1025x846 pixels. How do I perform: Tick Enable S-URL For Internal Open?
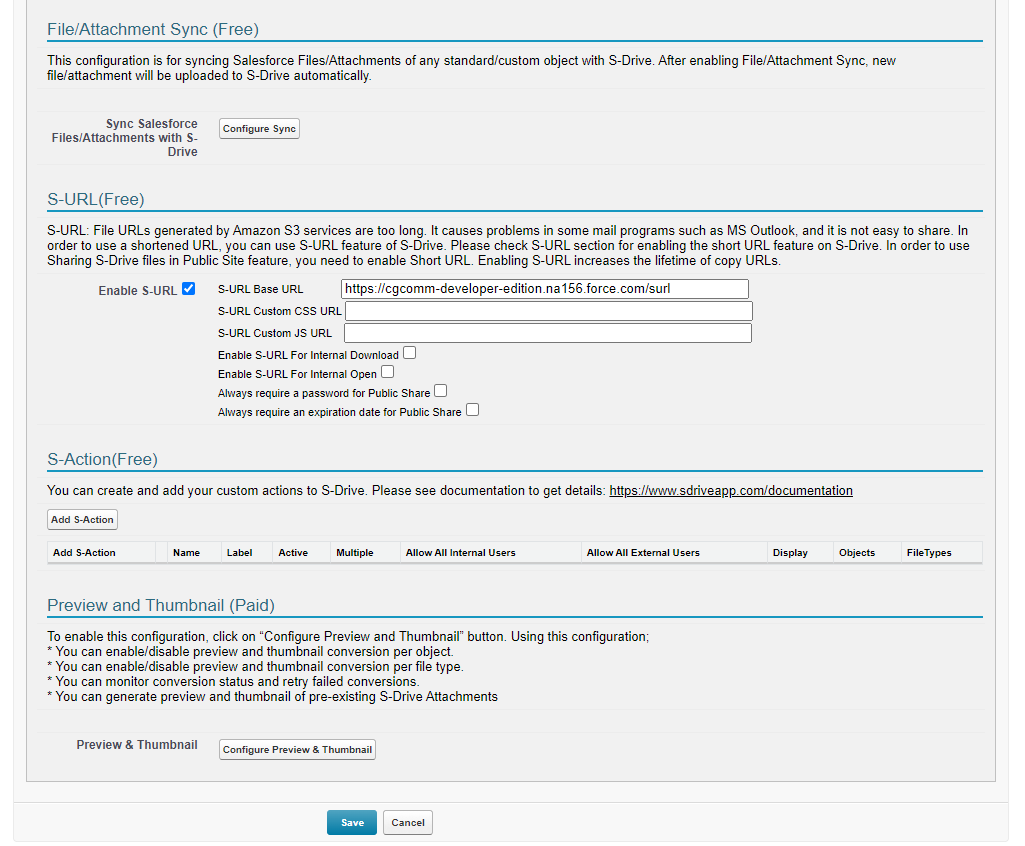click(x=388, y=372)
